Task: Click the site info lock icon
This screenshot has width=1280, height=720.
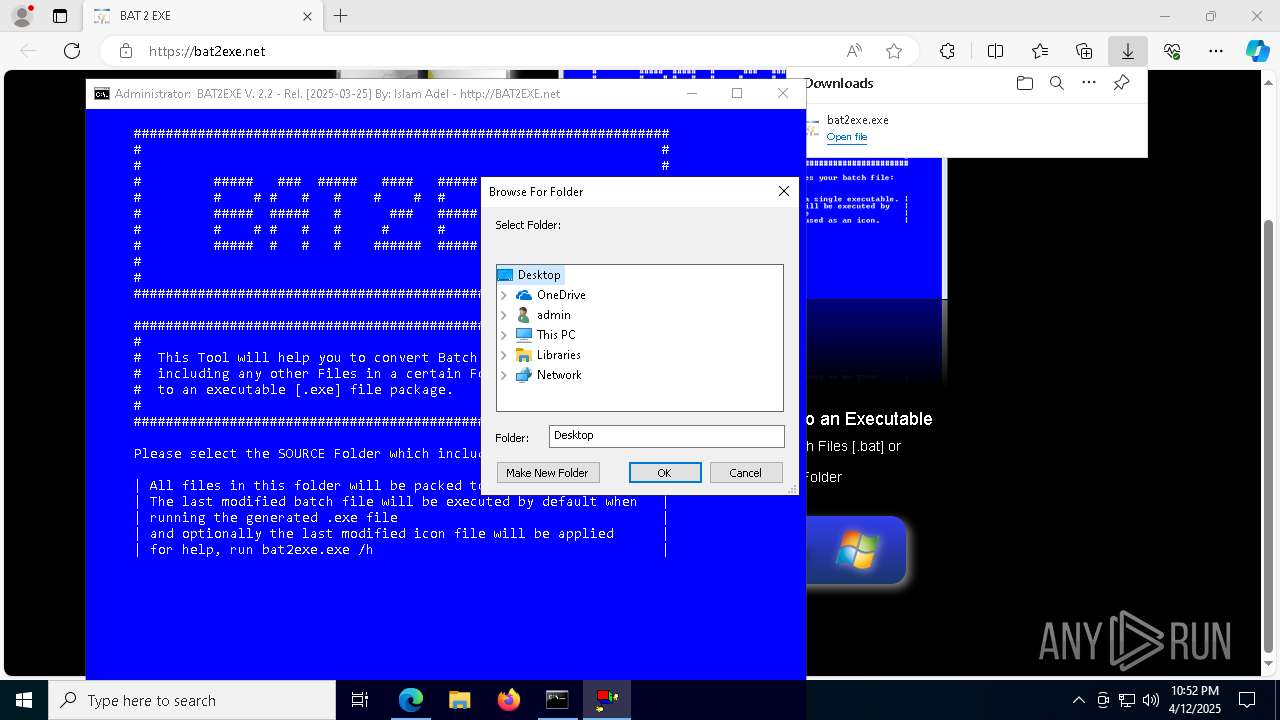Action: 126,51
